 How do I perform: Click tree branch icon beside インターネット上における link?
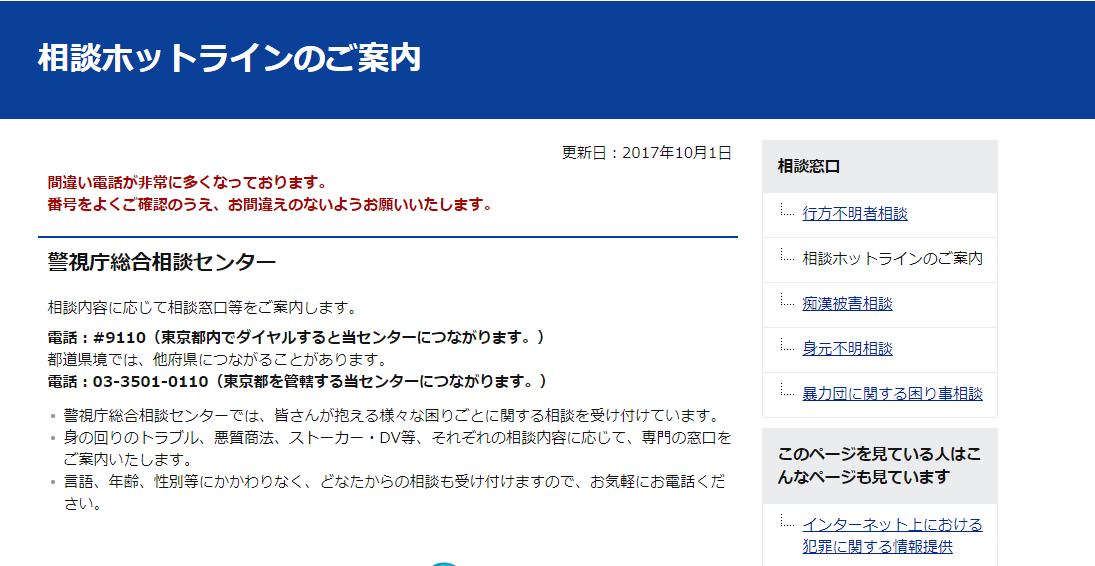[786, 521]
